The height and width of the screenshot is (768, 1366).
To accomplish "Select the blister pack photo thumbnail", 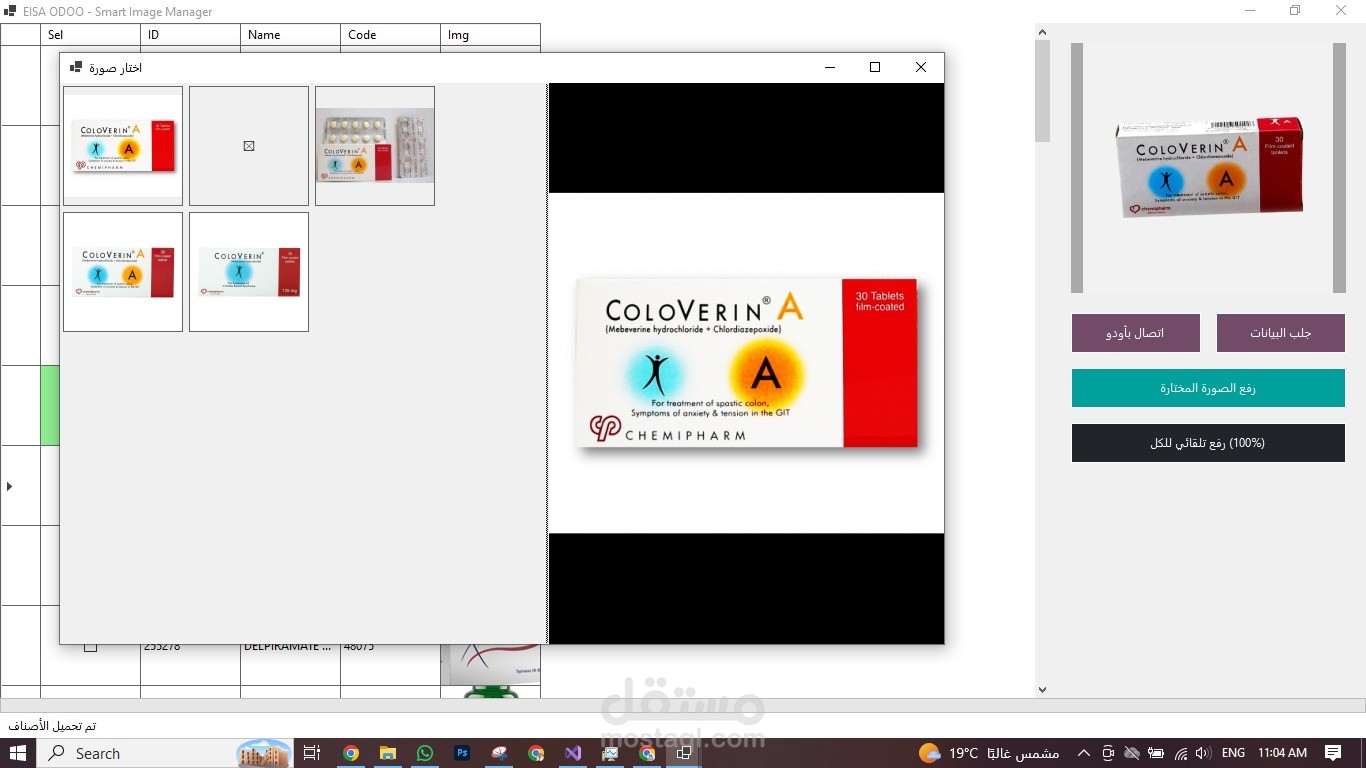I will [375, 146].
